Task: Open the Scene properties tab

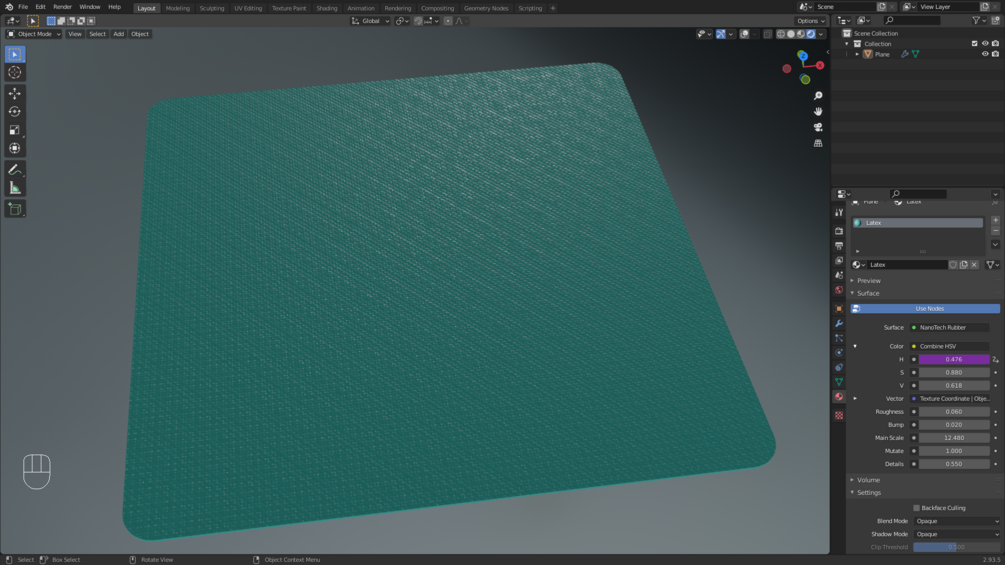Action: coord(839,275)
